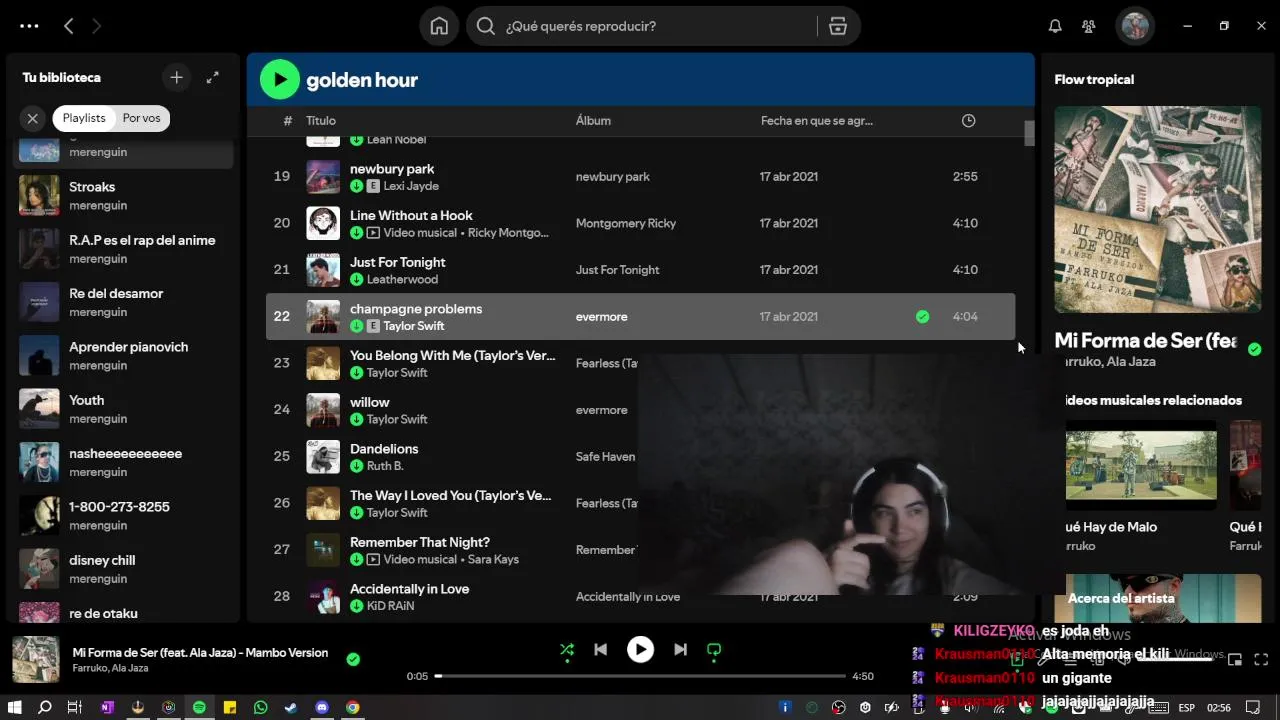Sort by Álbum column header
This screenshot has height=720, width=1280.
pos(593,120)
